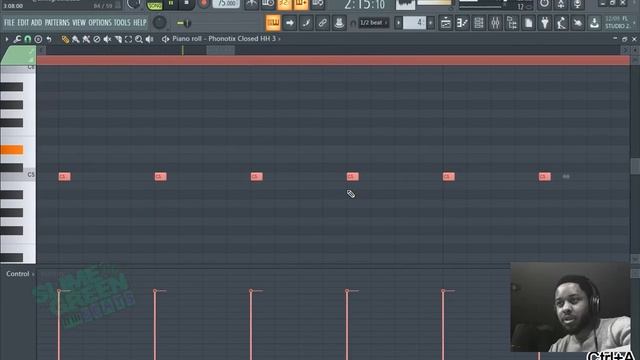This screenshot has width=640, height=360.
Task: Open the plugin picker plug icon
Action: 545,23
